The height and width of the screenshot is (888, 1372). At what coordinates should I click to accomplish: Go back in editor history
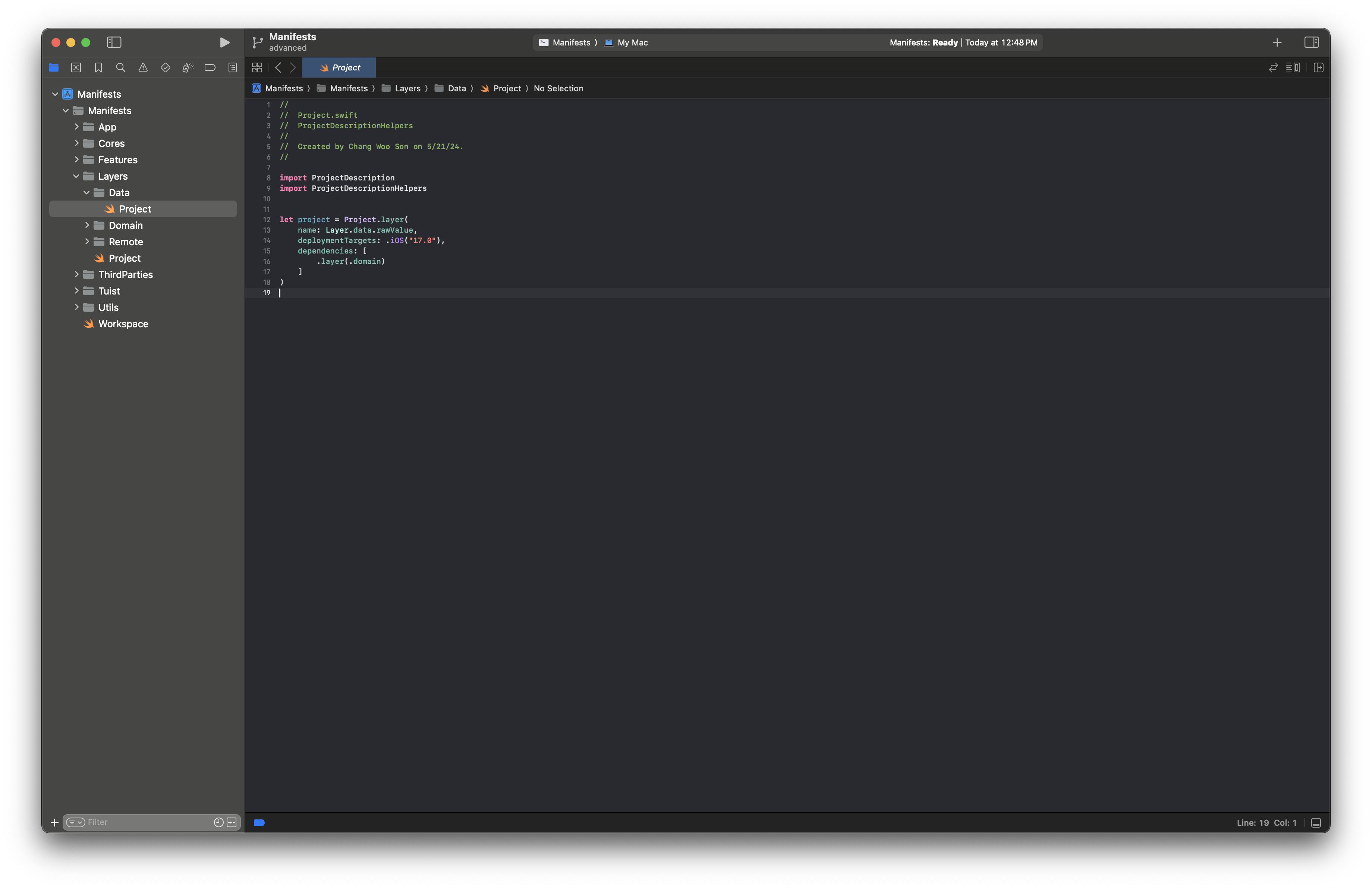pyautogui.click(x=278, y=67)
